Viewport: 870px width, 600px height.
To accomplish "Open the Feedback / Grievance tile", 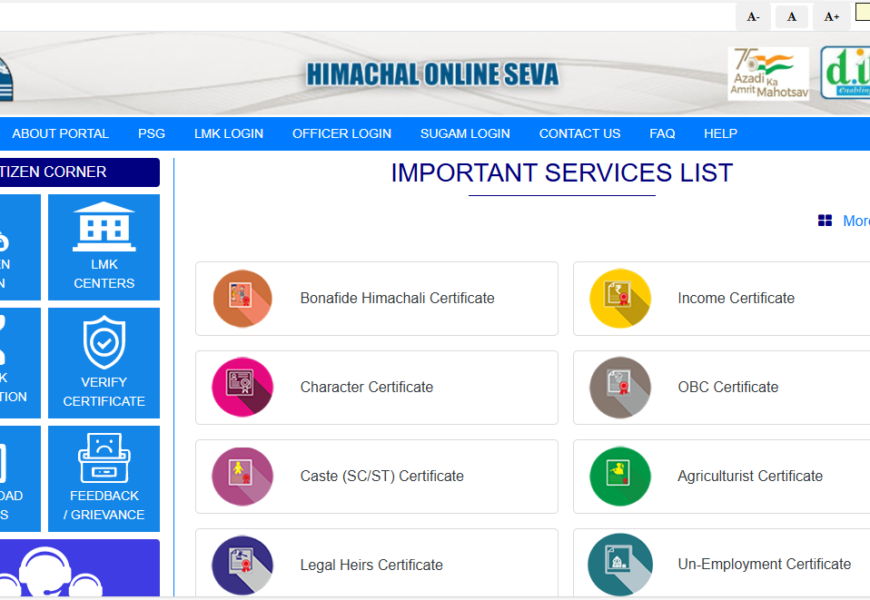I will tap(104, 479).
